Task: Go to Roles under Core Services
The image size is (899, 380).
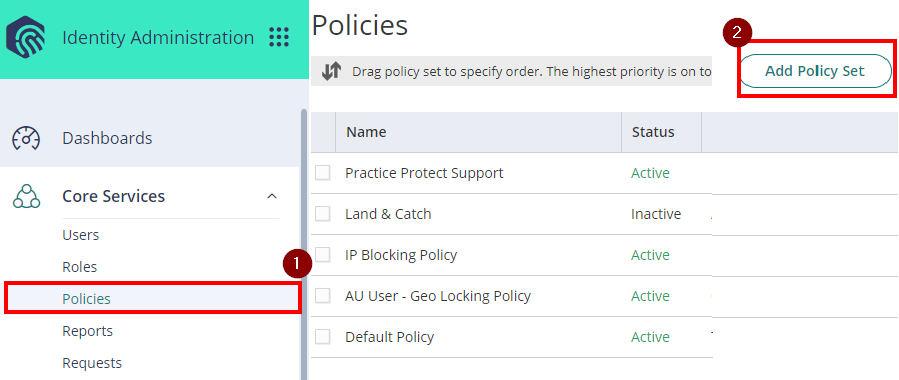Action: (80, 267)
